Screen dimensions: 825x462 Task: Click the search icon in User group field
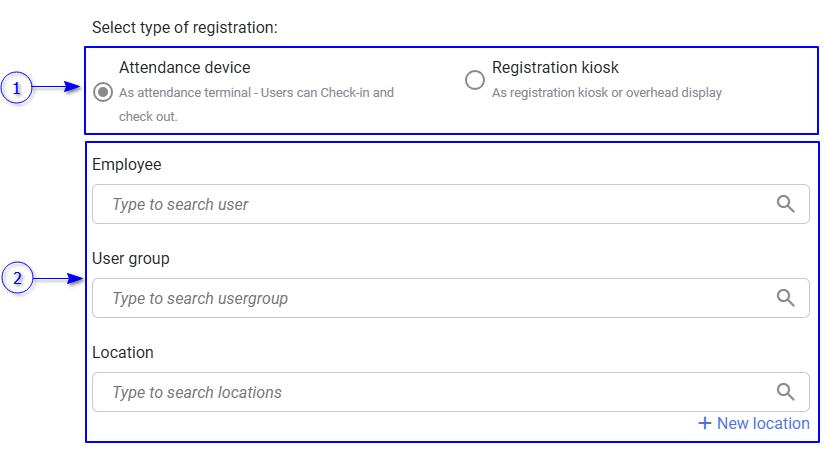[786, 298]
